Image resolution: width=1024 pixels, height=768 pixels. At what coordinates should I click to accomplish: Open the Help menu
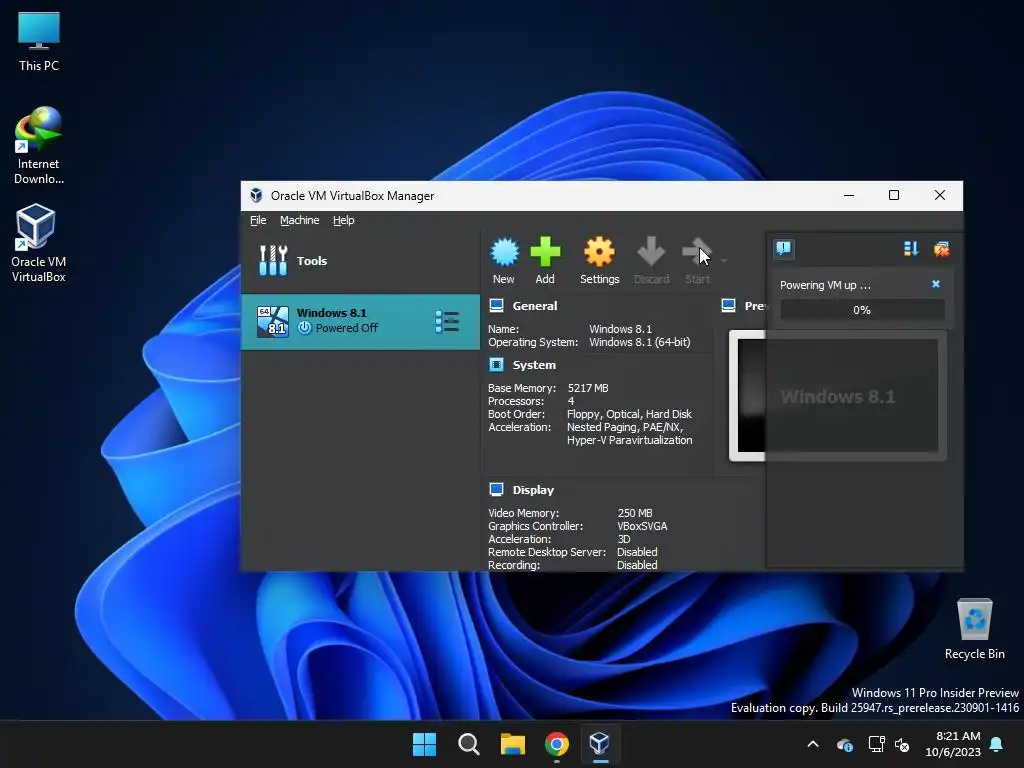(344, 220)
